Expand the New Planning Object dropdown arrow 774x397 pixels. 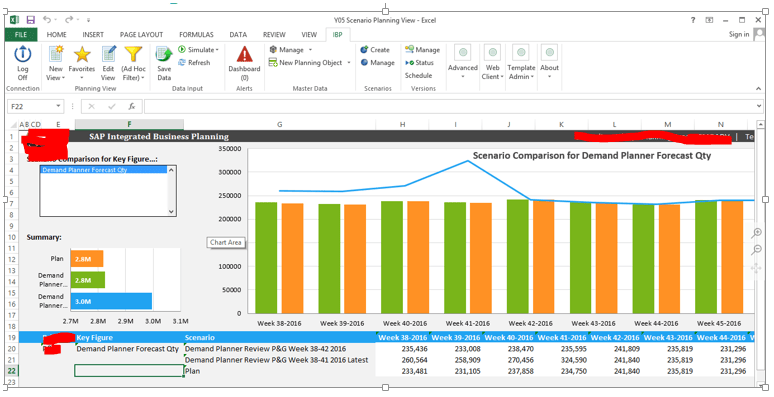348,63
